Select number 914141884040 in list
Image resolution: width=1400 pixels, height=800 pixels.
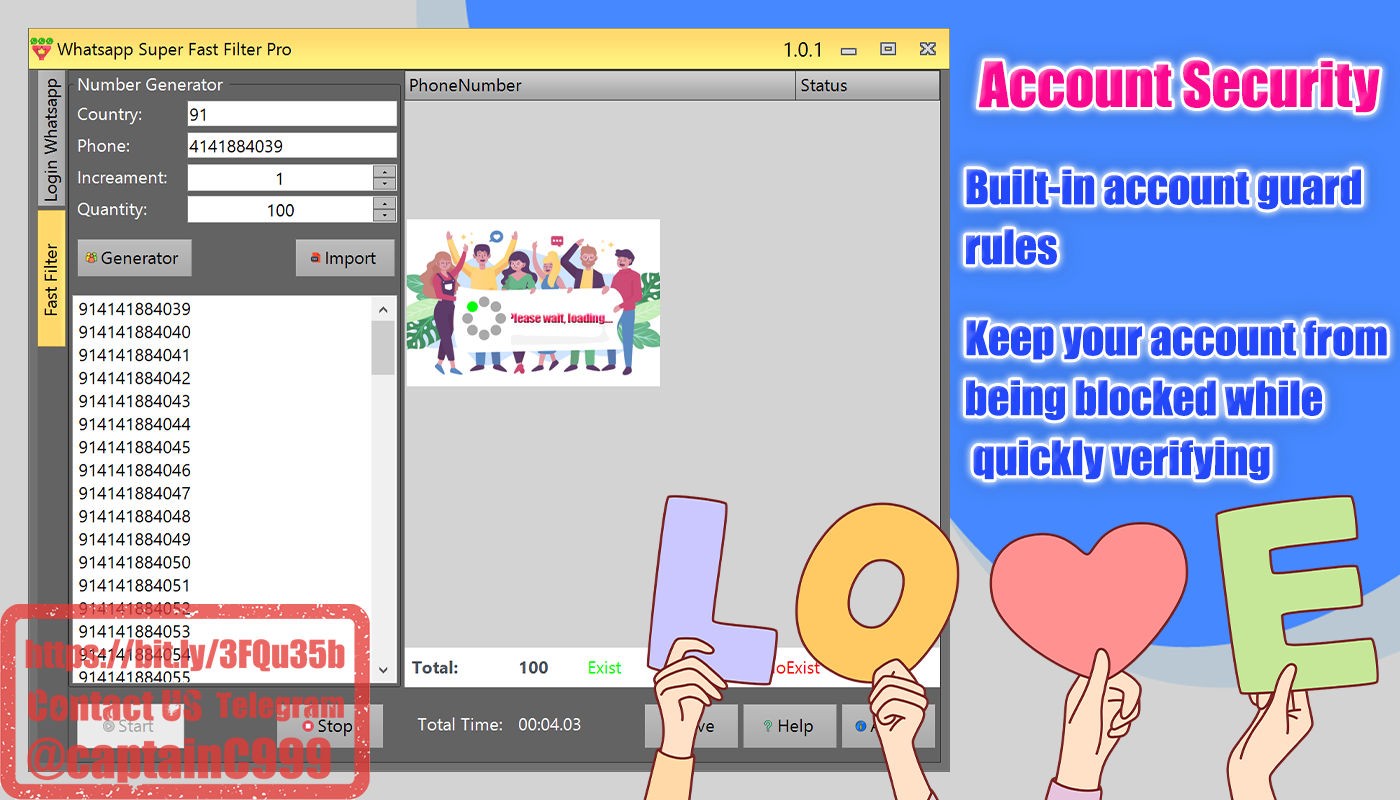coord(134,332)
